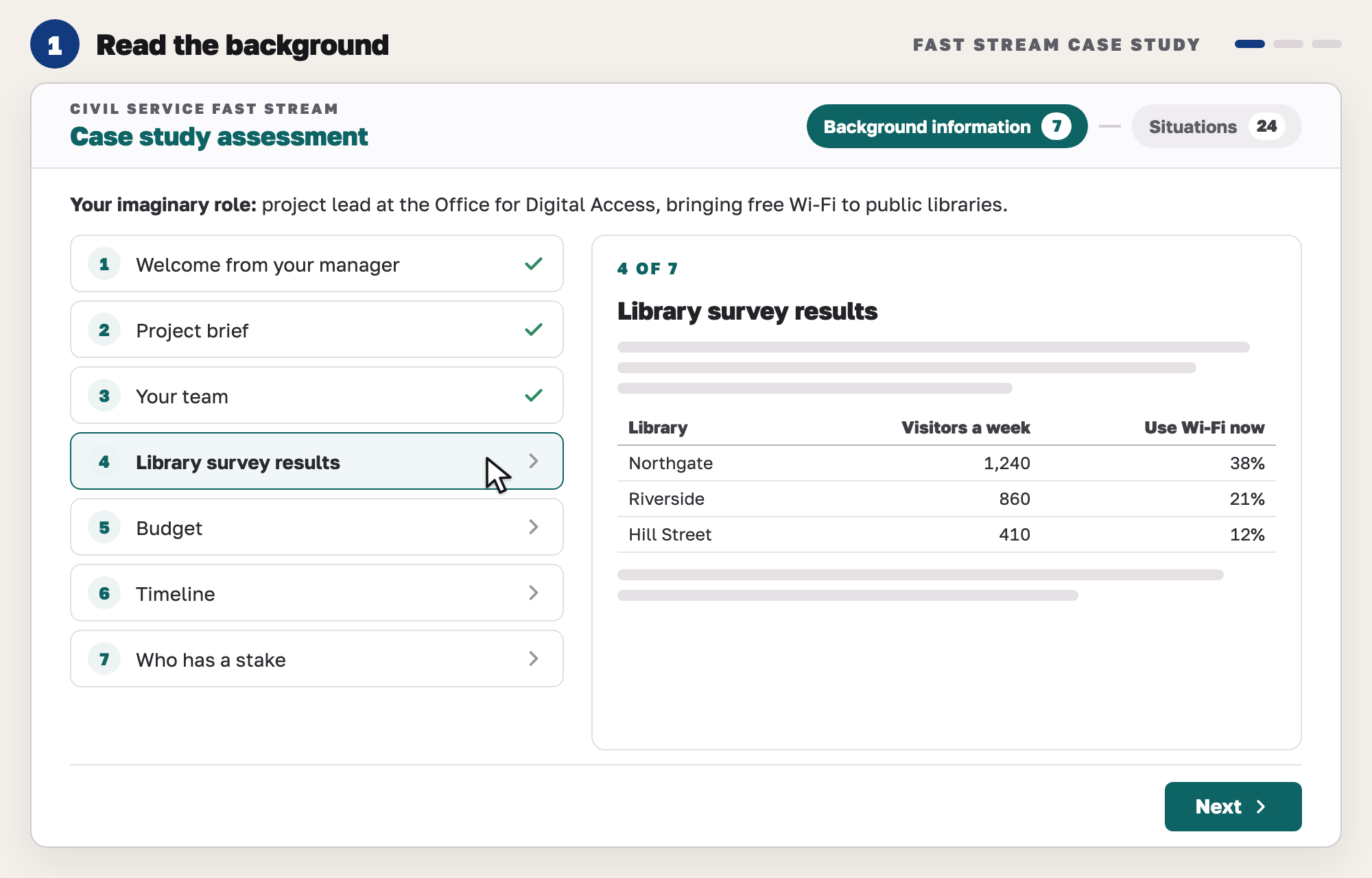Click the step 1 circle badge in header
The width and height of the screenshot is (1372, 878).
pos(55,45)
